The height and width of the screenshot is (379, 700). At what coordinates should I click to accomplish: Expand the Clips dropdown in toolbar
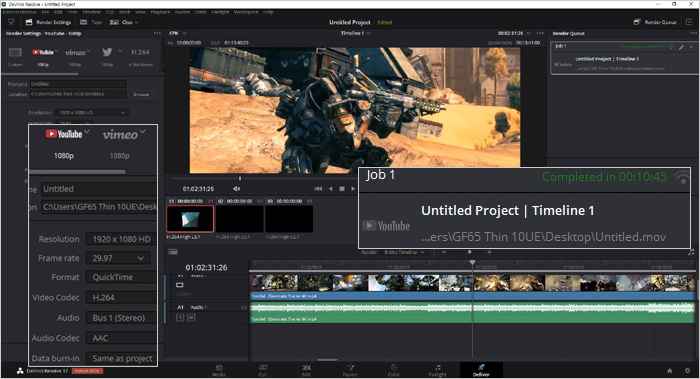coord(124,22)
